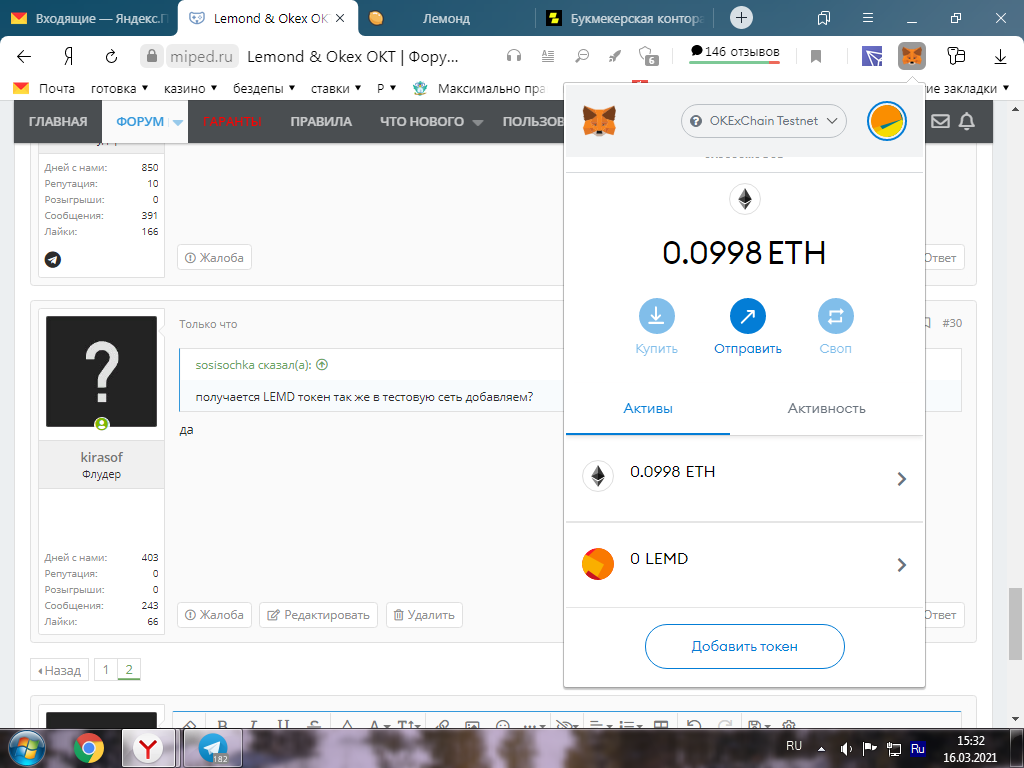The image size is (1024, 768).
Task: Click the Удалить post button
Action: (x=424, y=615)
